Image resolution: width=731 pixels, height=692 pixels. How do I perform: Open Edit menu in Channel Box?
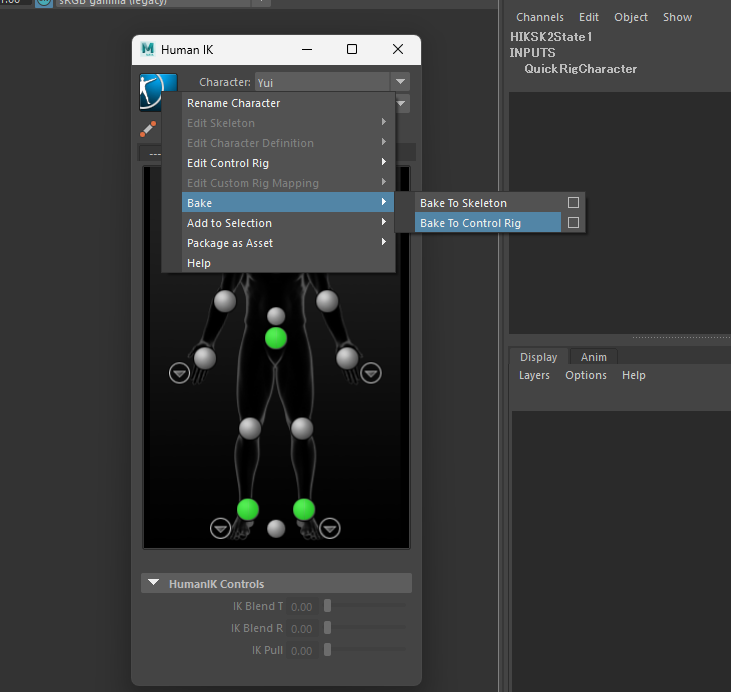tap(589, 17)
